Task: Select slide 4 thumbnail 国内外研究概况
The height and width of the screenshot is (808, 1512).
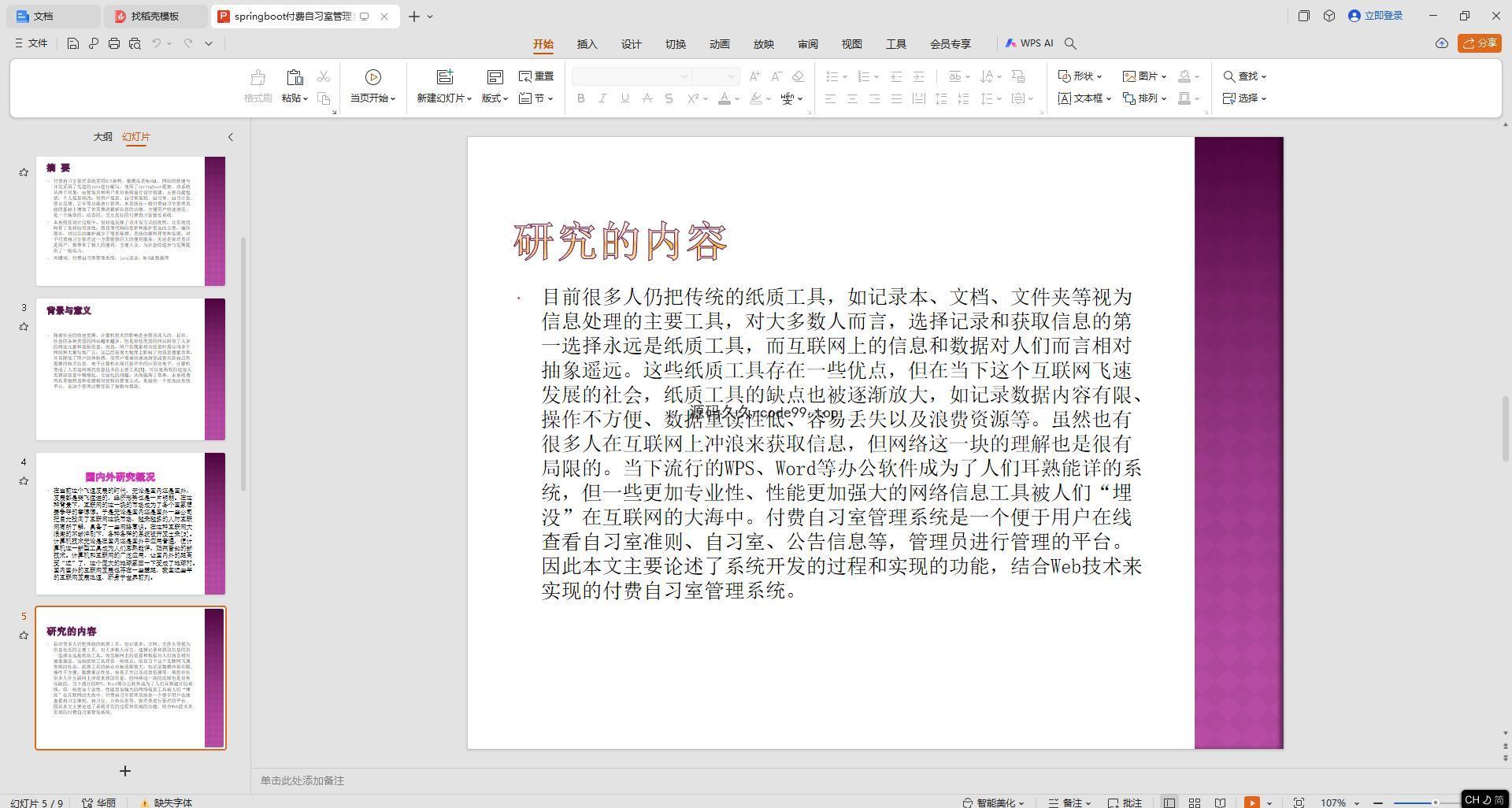Action: tap(131, 524)
